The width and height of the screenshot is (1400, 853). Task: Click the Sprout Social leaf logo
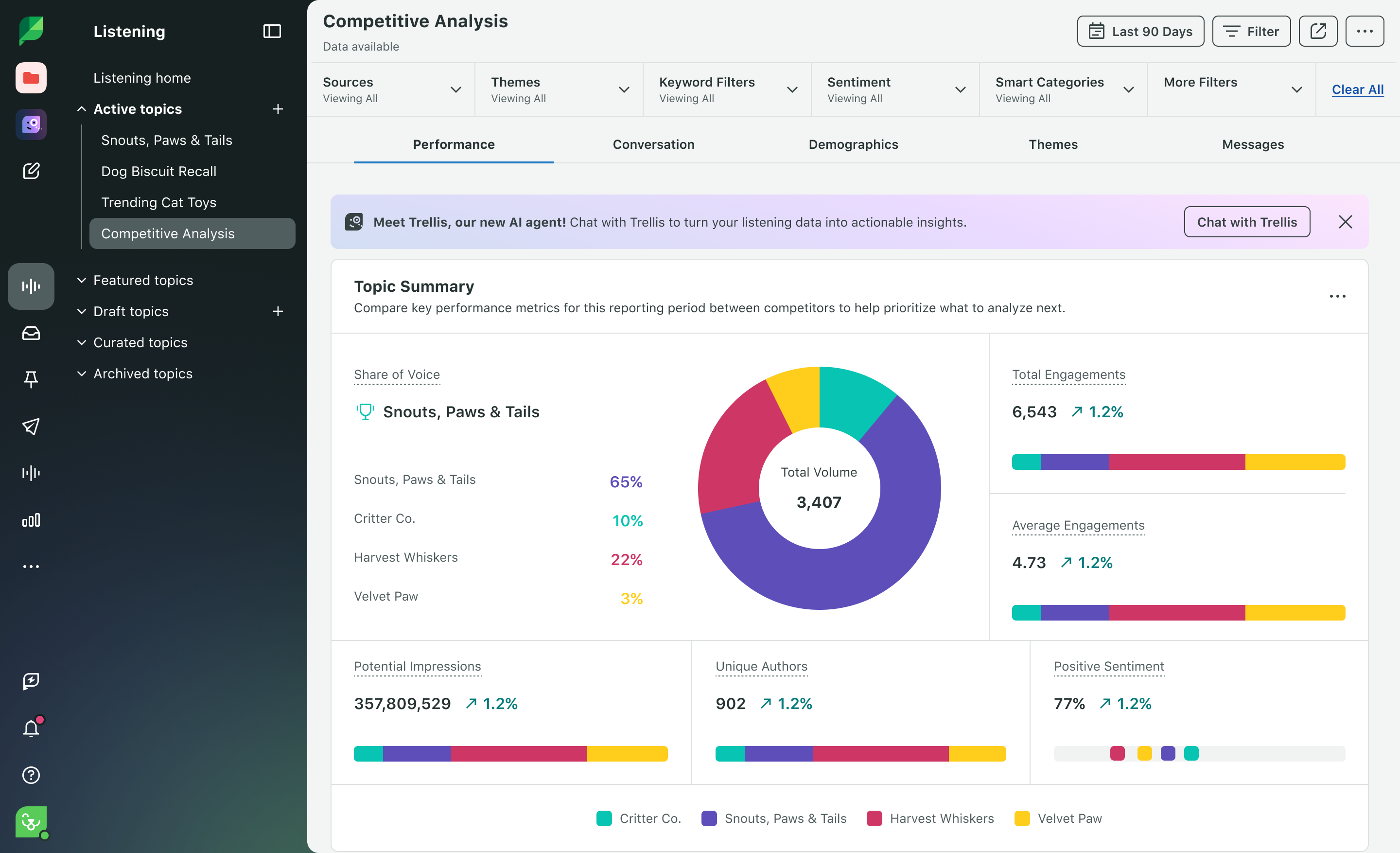point(31,30)
